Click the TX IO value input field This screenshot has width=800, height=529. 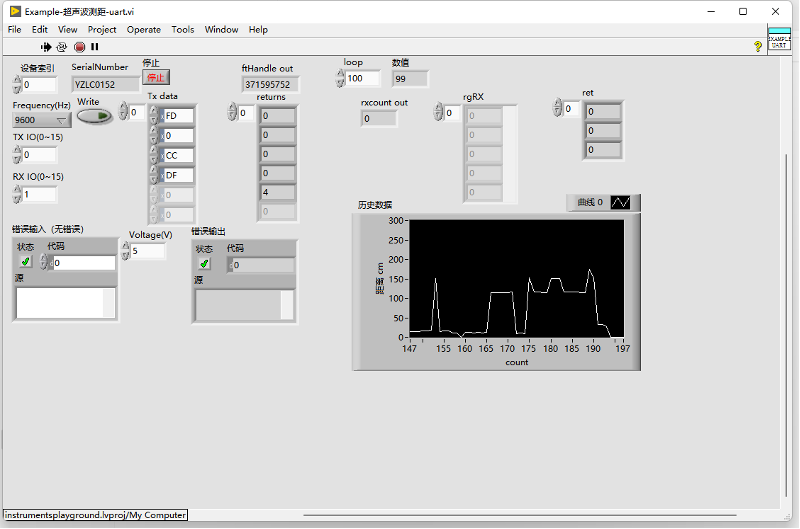point(40,155)
